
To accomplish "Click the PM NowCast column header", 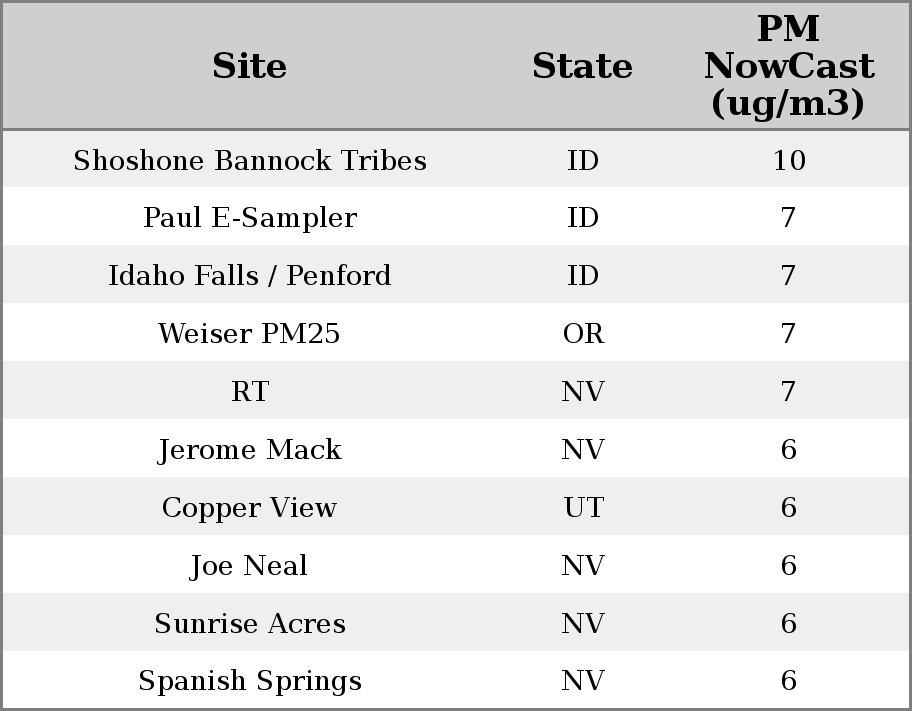I will pyautogui.click(x=788, y=66).
